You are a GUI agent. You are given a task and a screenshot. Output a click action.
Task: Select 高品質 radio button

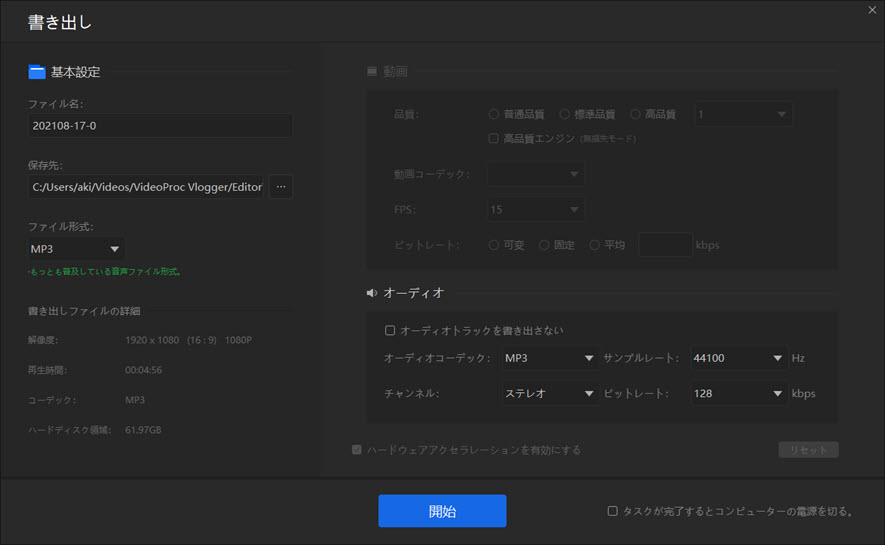coord(635,114)
